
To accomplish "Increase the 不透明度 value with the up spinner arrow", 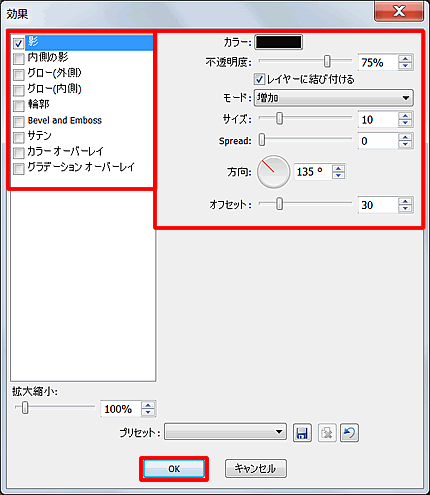I will pyautogui.click(x=405, y=59).
